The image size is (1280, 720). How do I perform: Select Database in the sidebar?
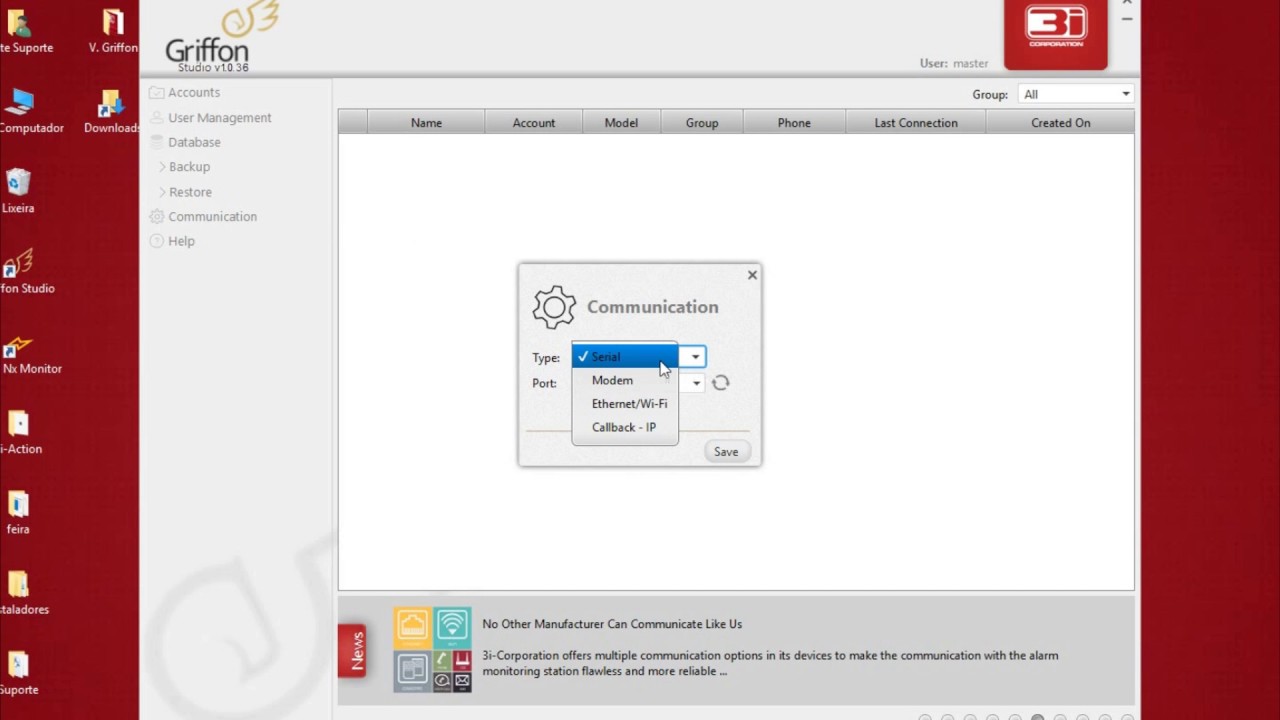point(194,142)
